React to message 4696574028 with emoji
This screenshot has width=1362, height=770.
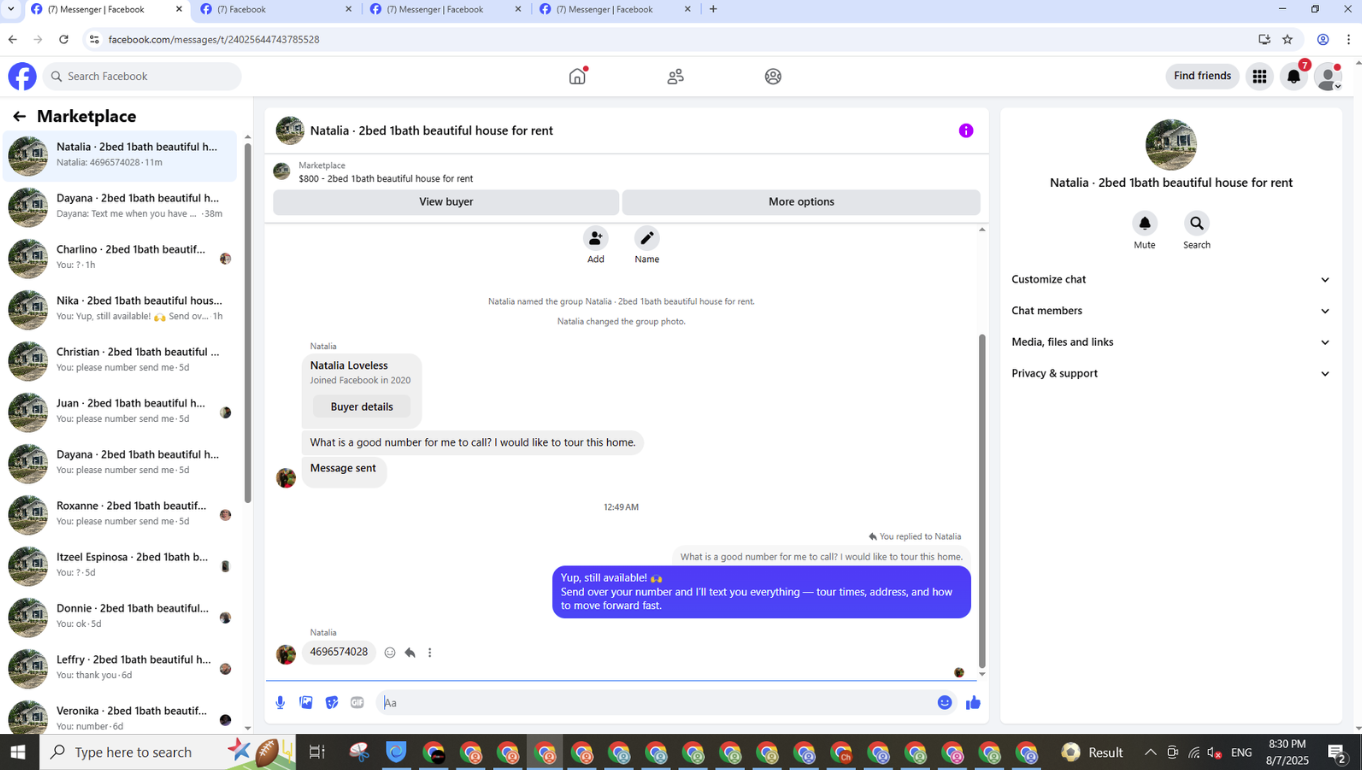(390, 653)
